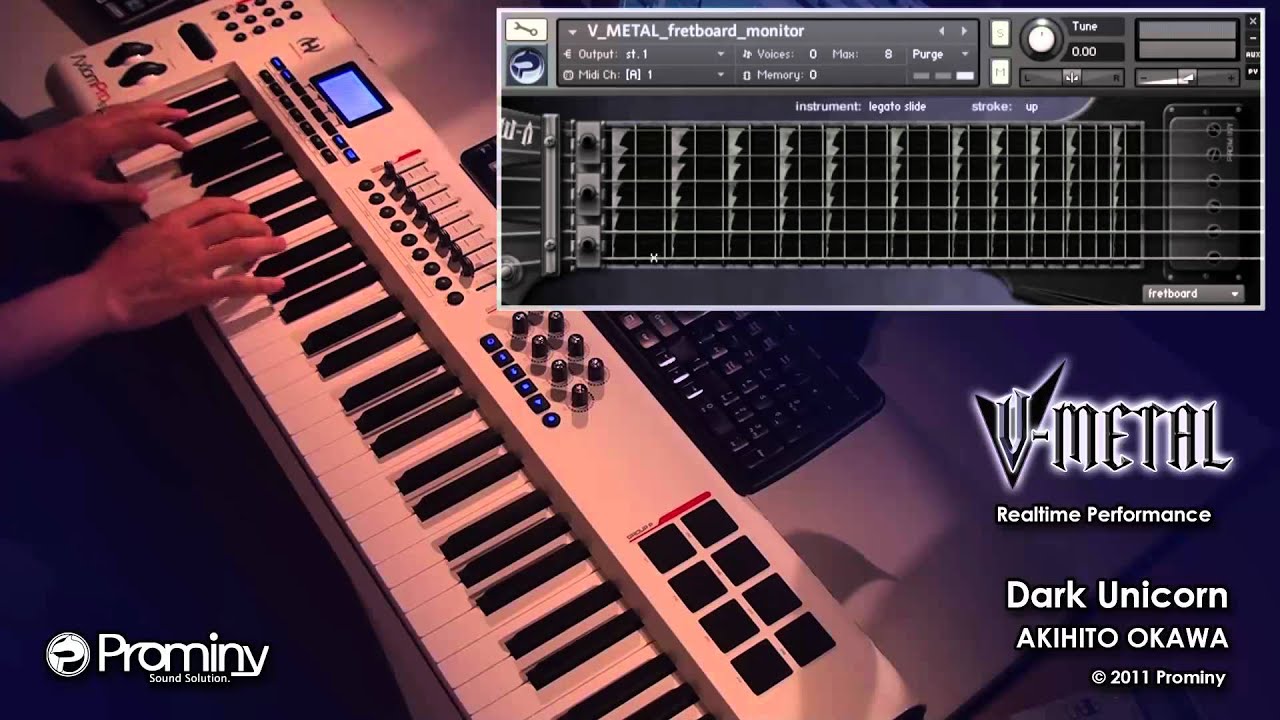Open instrument edit mode with the wrench icon
This screenshot has width=1280, height=720.
click(x=526, y=29)
